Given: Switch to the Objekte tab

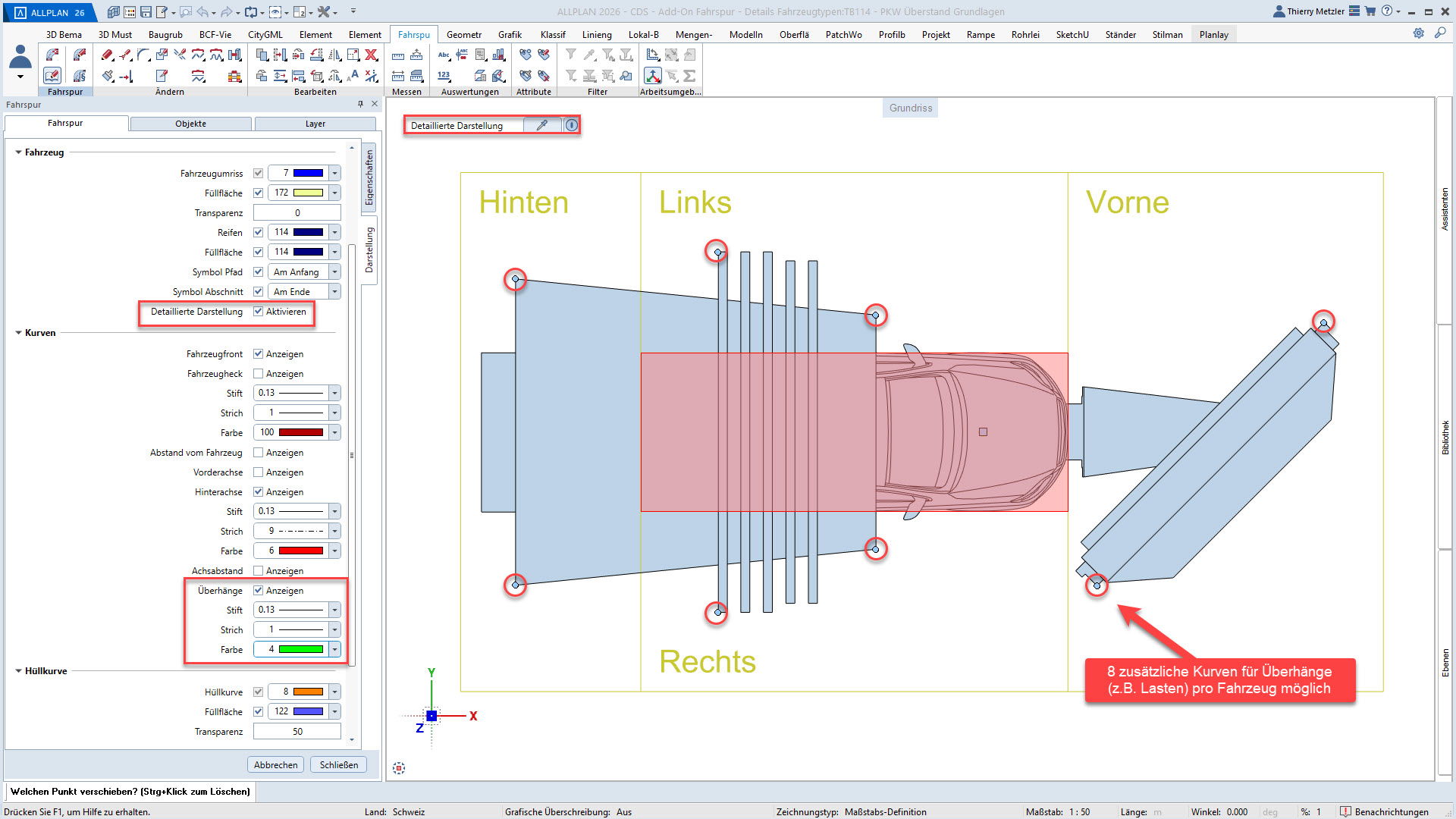Looking at the screenshot, I should click(190, 124).
